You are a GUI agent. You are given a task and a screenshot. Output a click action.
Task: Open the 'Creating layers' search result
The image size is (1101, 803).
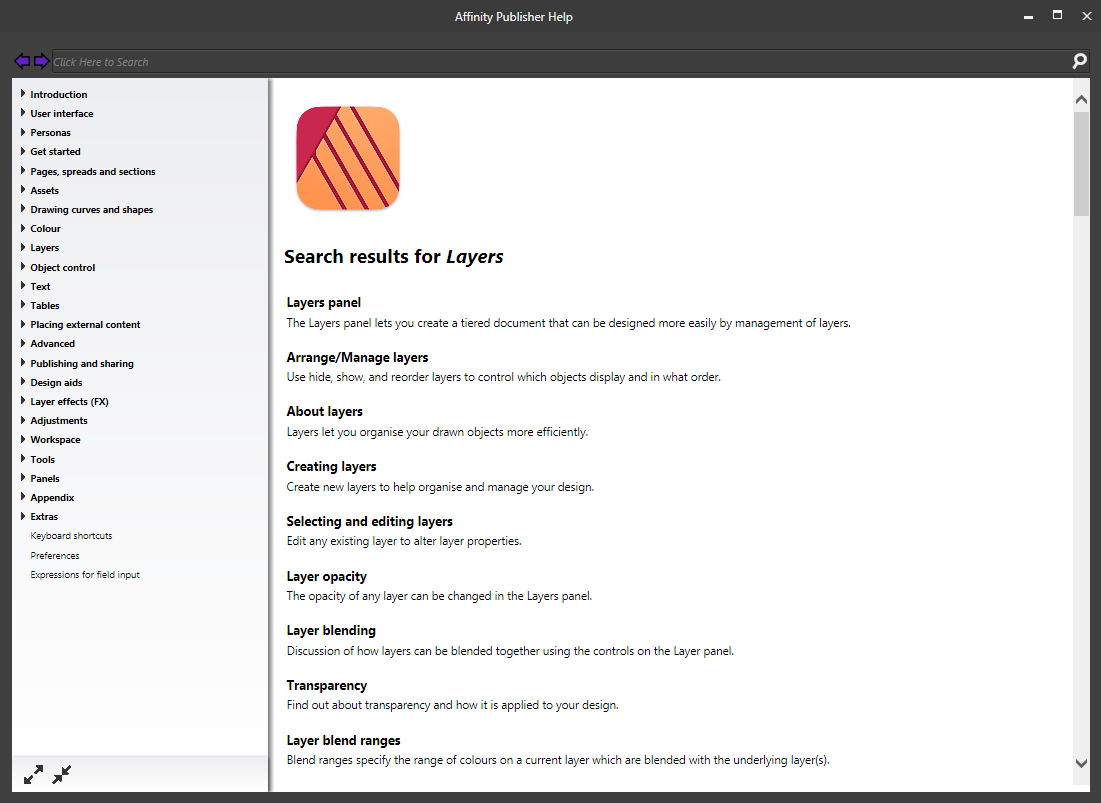pos(331,466)
